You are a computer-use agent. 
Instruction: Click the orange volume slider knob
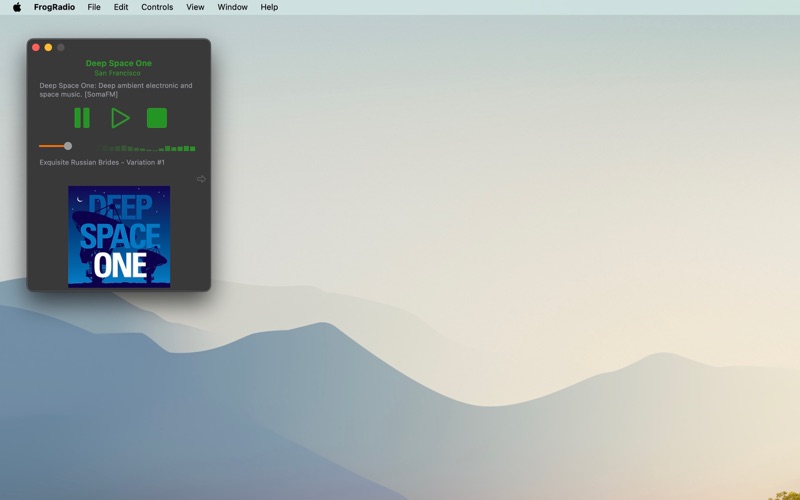[68, 146]
